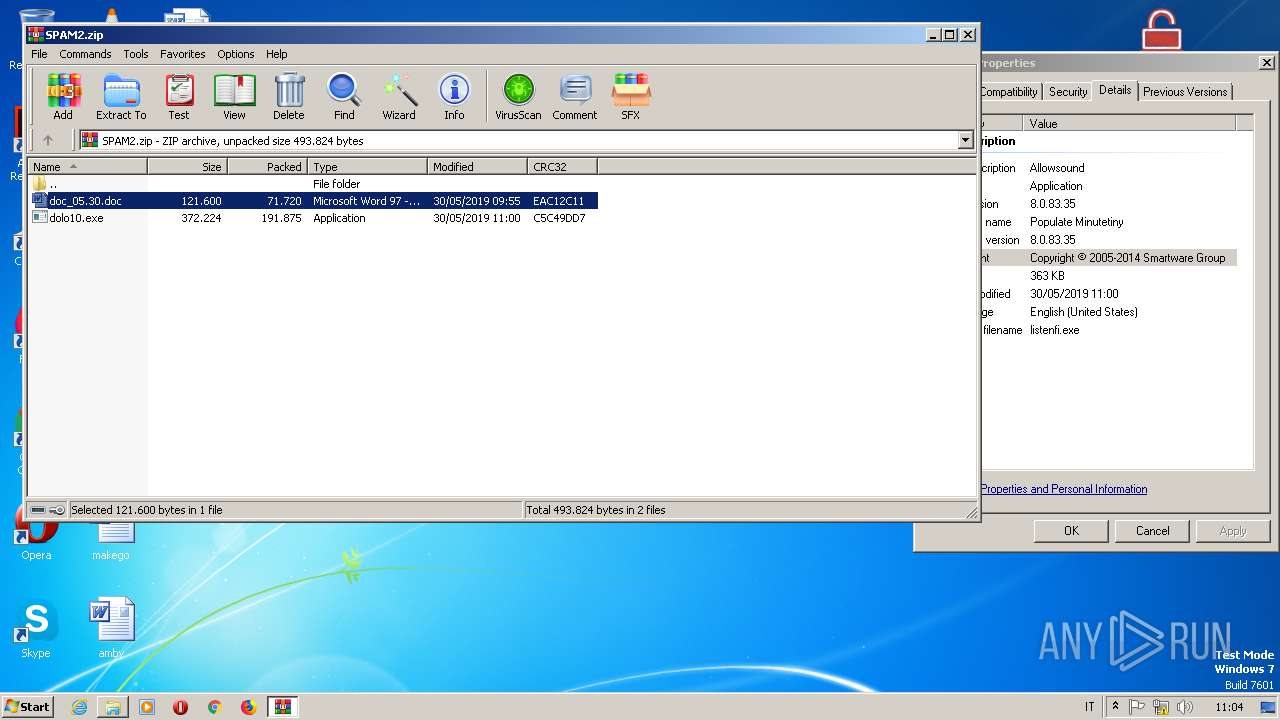Select the doc_05.30.doc file icon
The height and width of the screenshot is (720, 1280).
point(40,201)
